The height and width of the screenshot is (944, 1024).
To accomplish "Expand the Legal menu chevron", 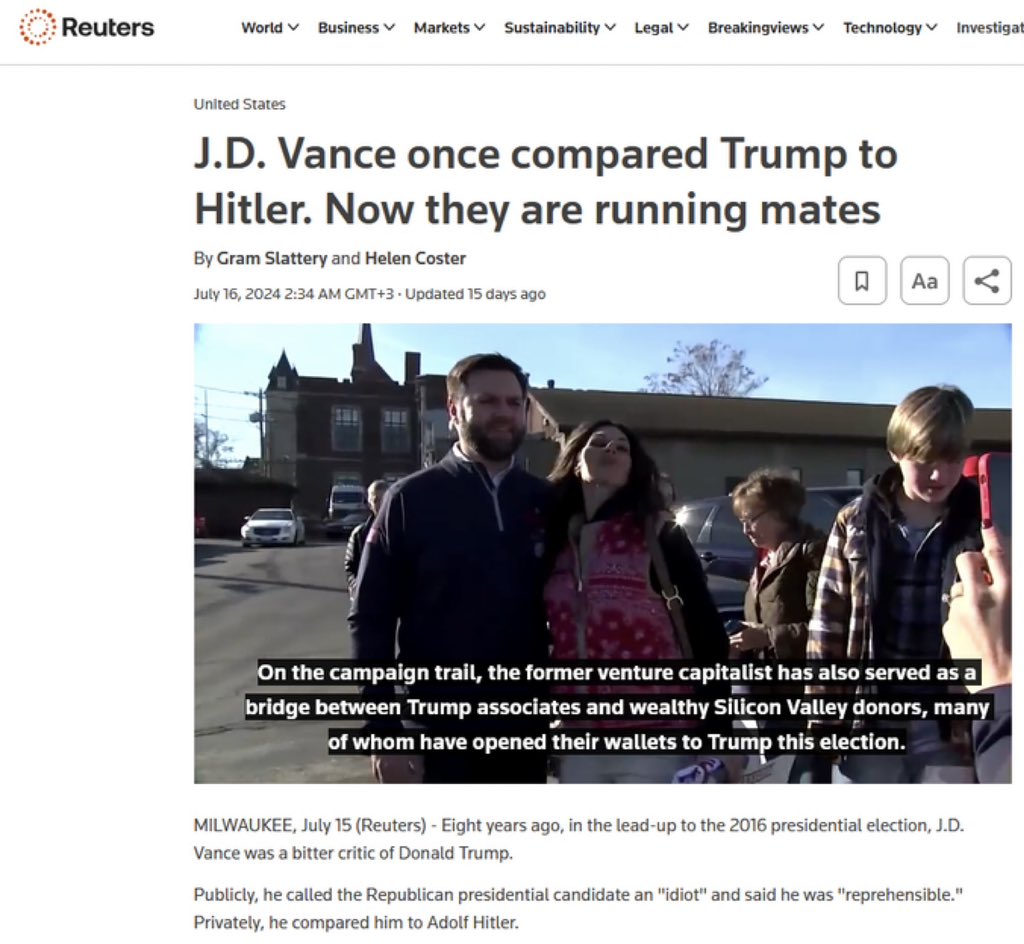I will (x=683, y=27).
